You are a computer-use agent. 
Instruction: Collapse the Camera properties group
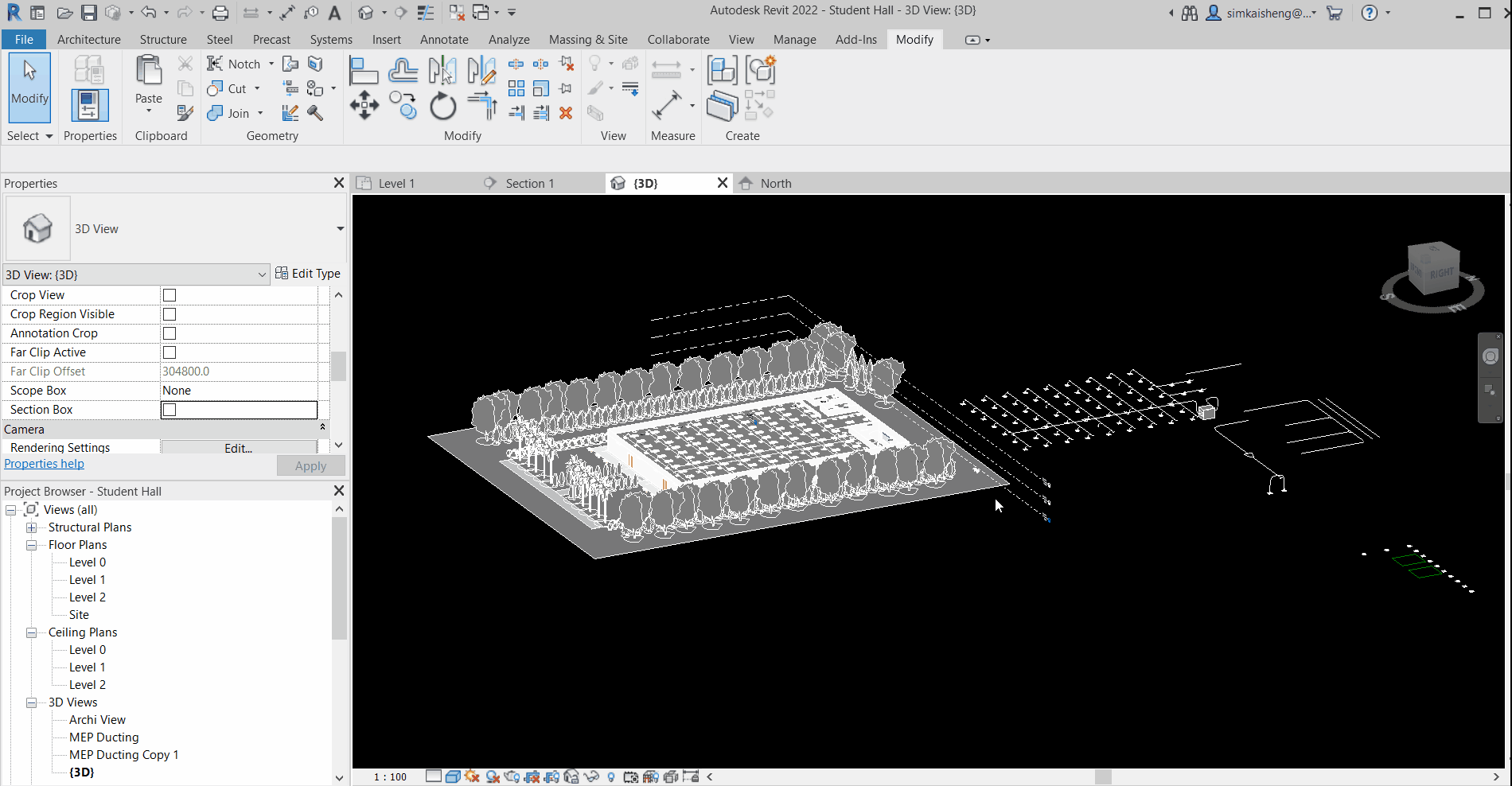pyautogui.click(x=322, y=428)
